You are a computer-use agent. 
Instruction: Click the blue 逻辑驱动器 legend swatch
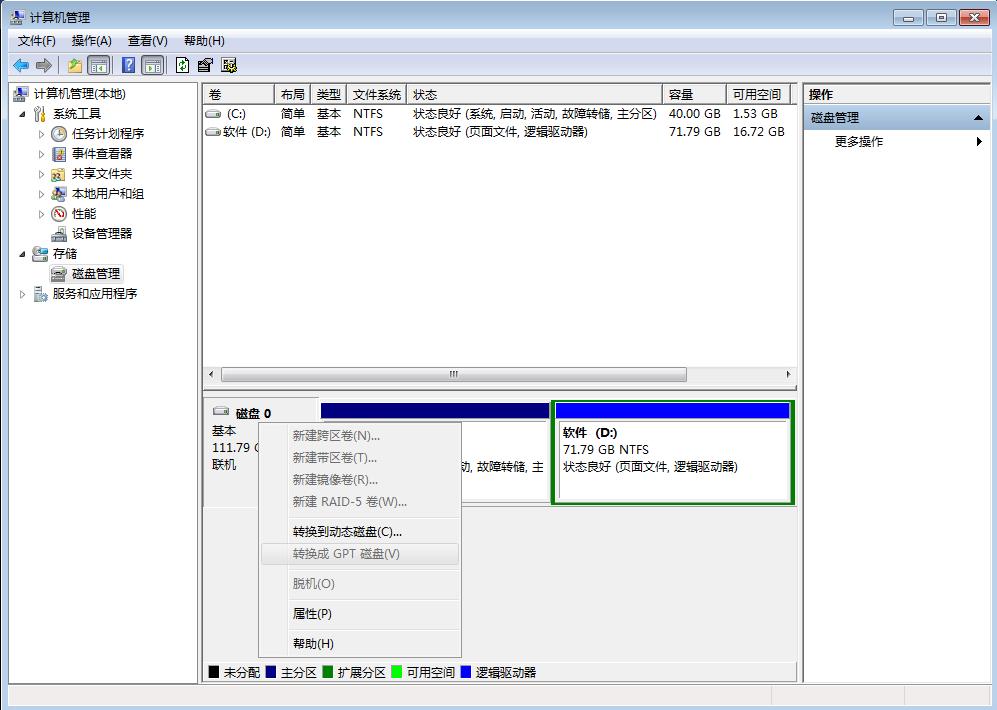click(x=465, y=672)
